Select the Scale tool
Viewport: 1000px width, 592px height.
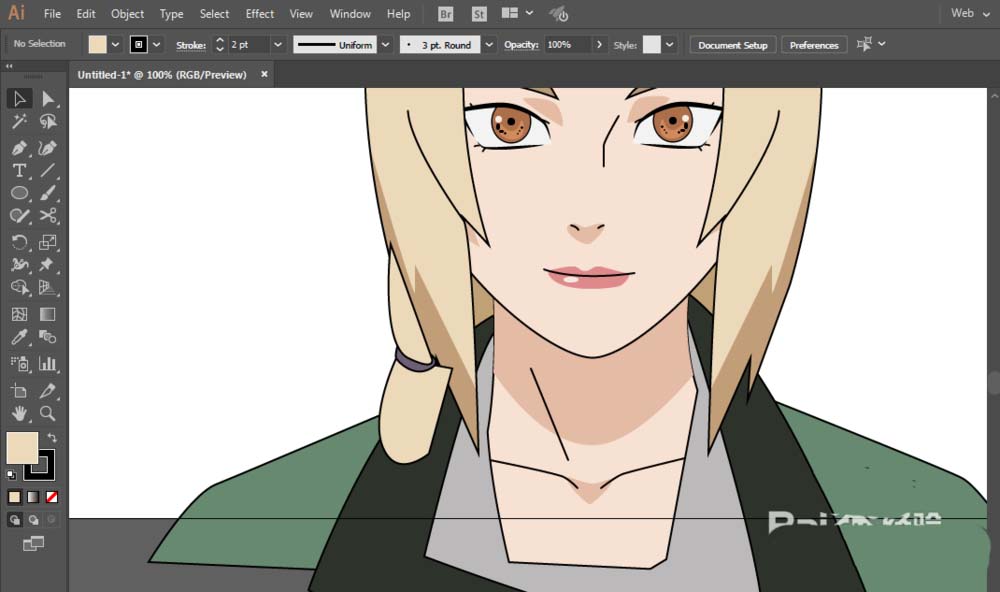[48, 242]
